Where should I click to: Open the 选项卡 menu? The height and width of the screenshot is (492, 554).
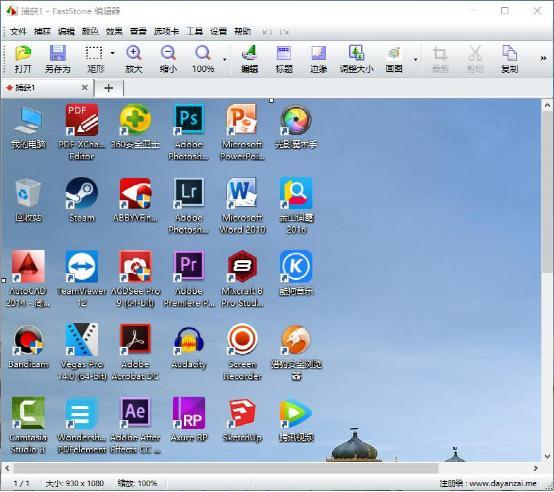pos(166,31)
